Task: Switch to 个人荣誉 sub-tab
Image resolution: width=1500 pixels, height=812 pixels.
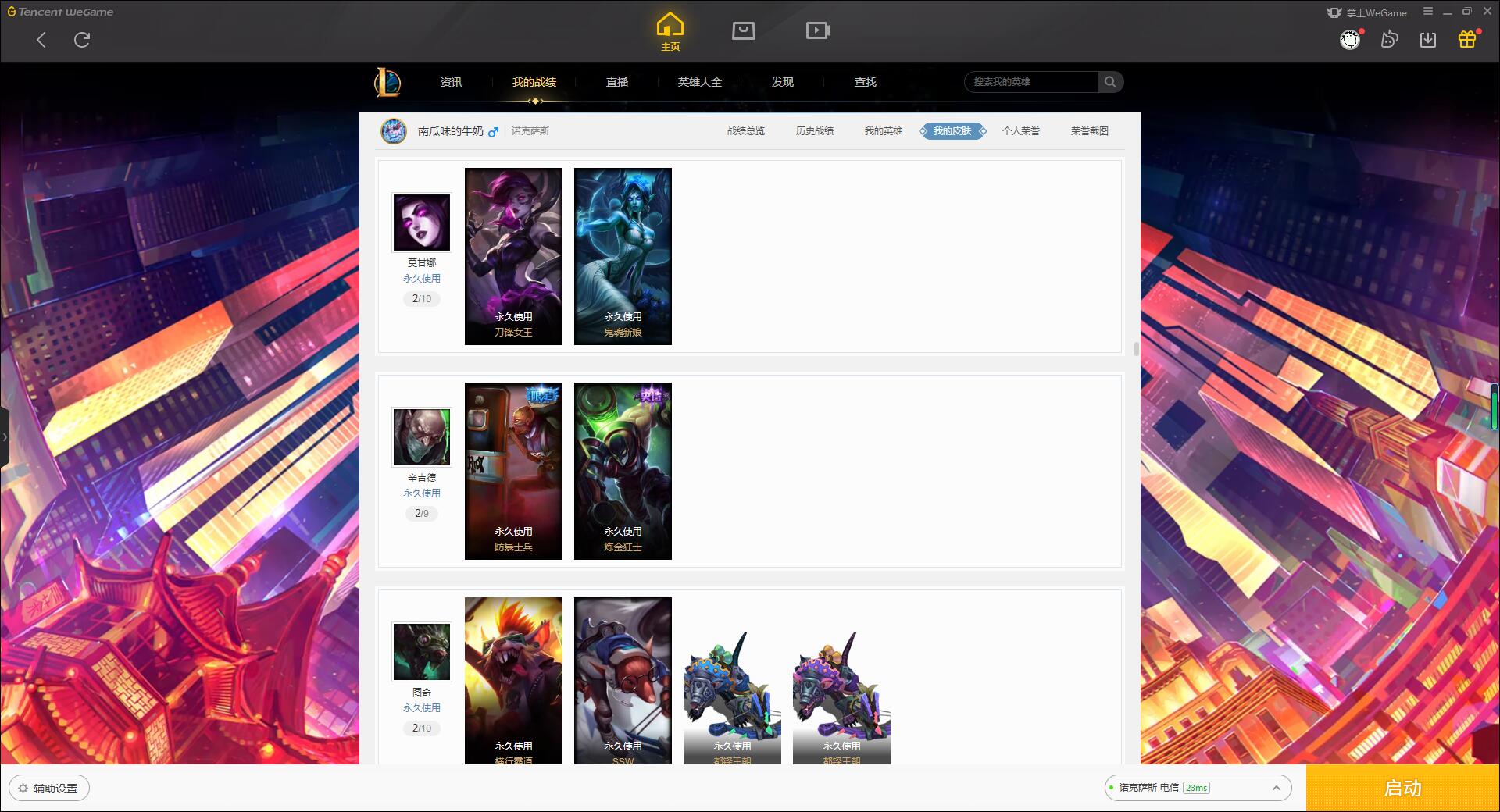Action: click(1021, 131)
